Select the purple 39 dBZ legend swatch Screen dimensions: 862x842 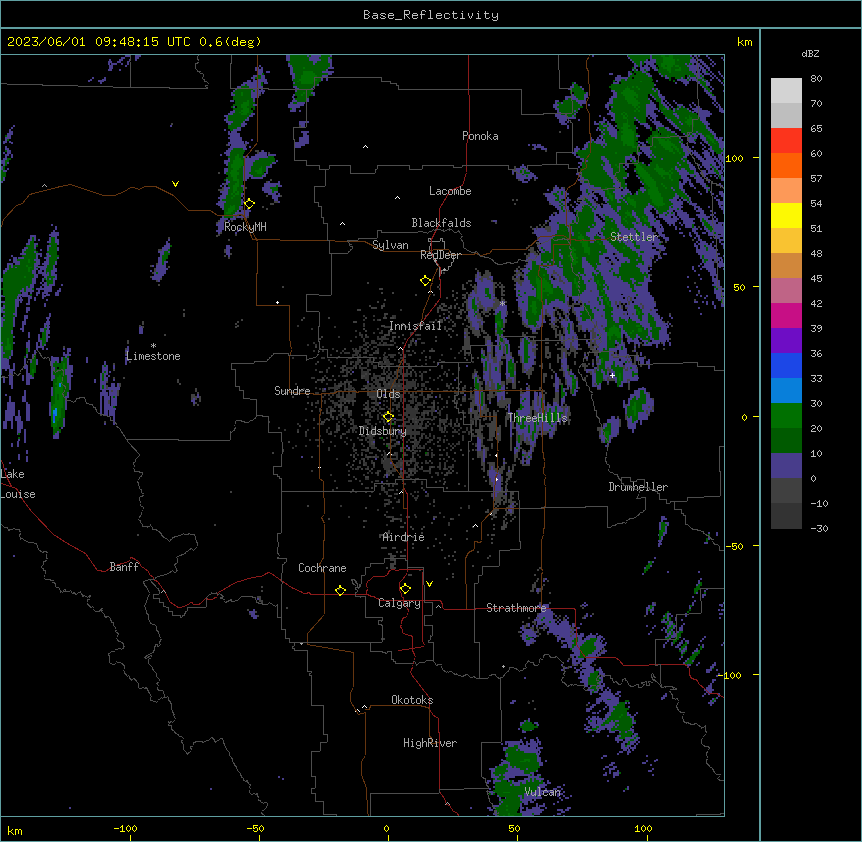tap(786, 340)
